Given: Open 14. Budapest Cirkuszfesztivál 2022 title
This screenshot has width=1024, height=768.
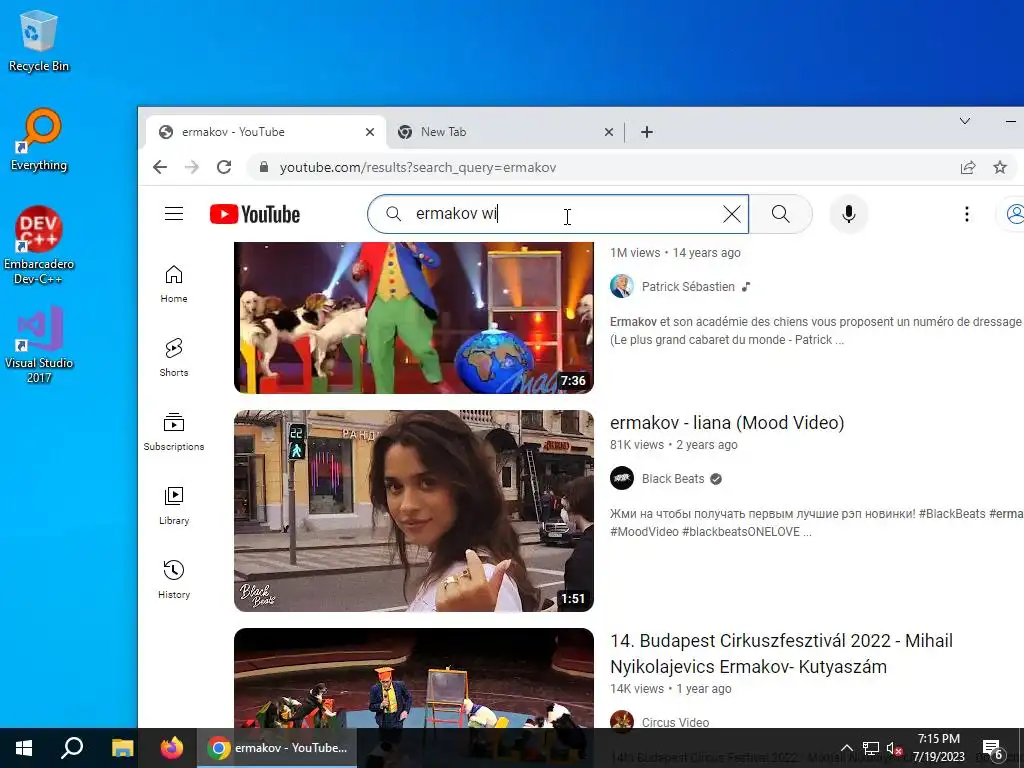Looking at the screenshot, I should point(781,654).
